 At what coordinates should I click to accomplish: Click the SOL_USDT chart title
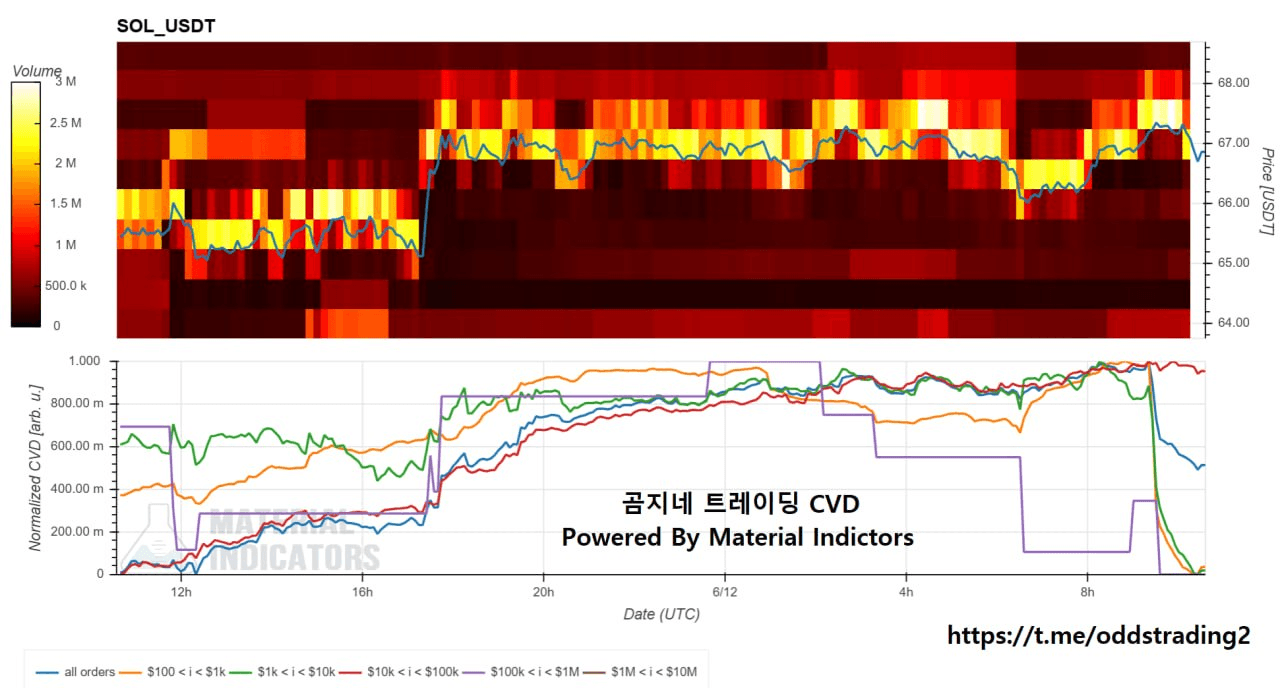pyautogui.click(x=166, y=26)
